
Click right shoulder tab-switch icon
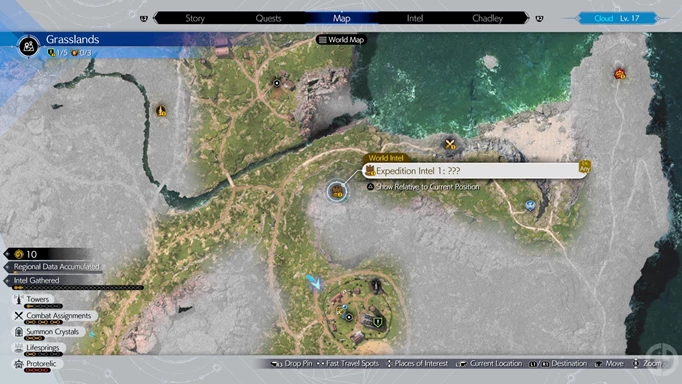pos(539,18)
